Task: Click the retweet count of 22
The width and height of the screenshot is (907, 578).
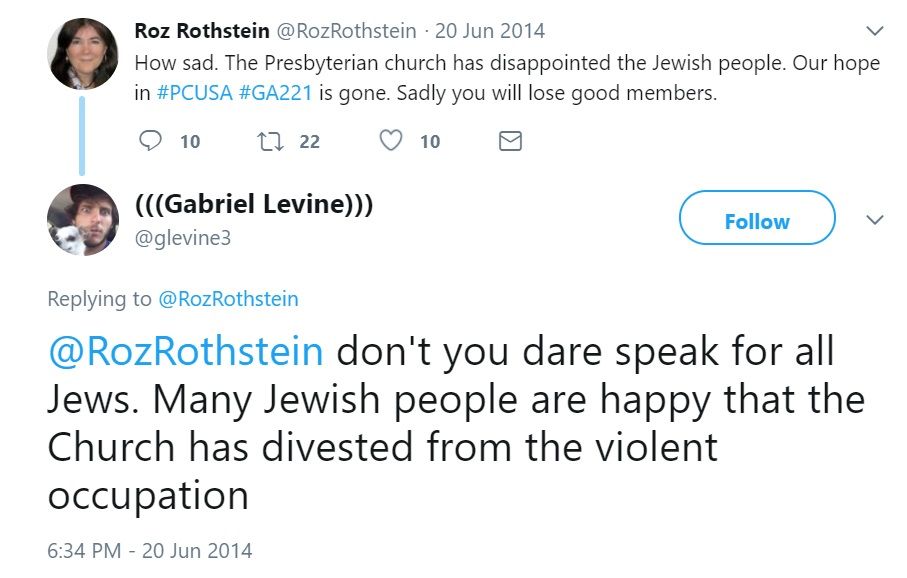Action: [x=310, y=141]
